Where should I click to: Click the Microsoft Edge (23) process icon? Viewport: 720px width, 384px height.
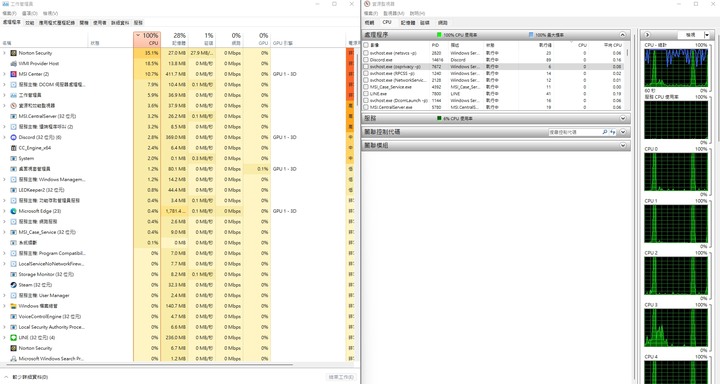click(13, 211)
